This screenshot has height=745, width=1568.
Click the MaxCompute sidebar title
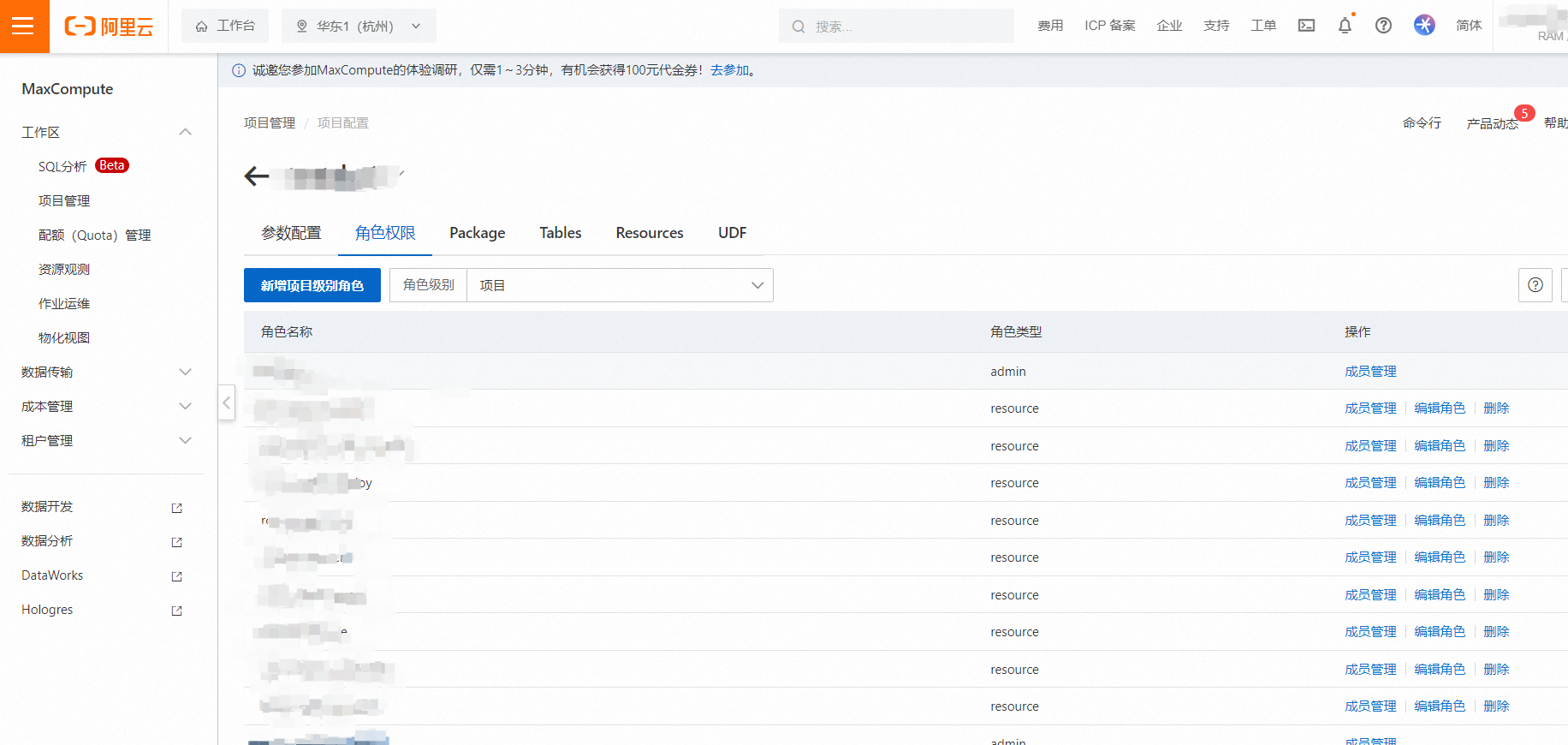[68, 89]
